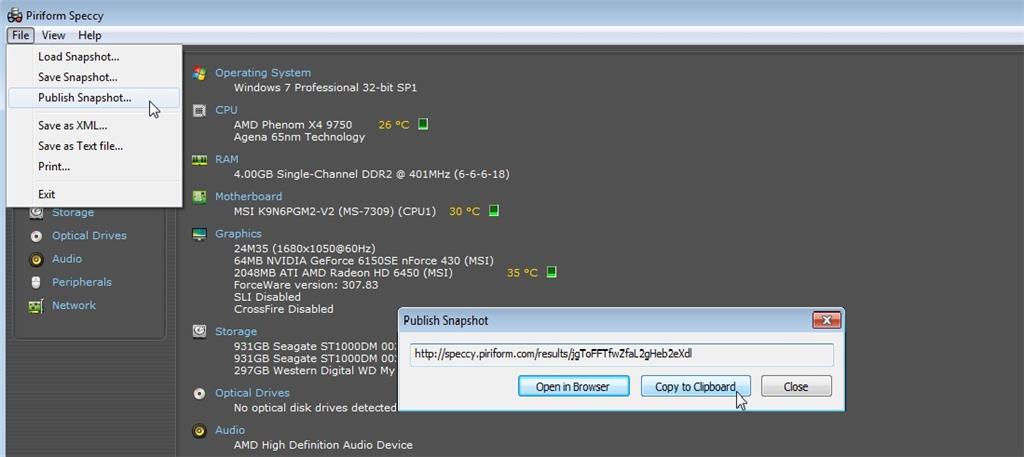Click the Storage disk icon in summary
1024x457 pixels.
(199, 332)
